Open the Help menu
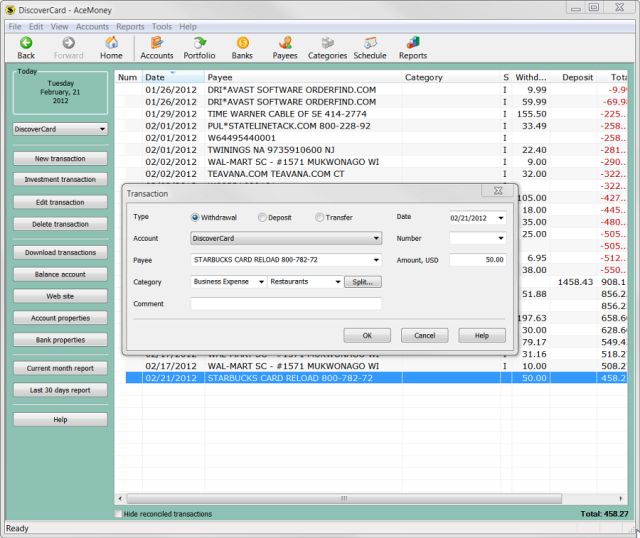This screenshot has width=640, height=538. click(188, 27)
